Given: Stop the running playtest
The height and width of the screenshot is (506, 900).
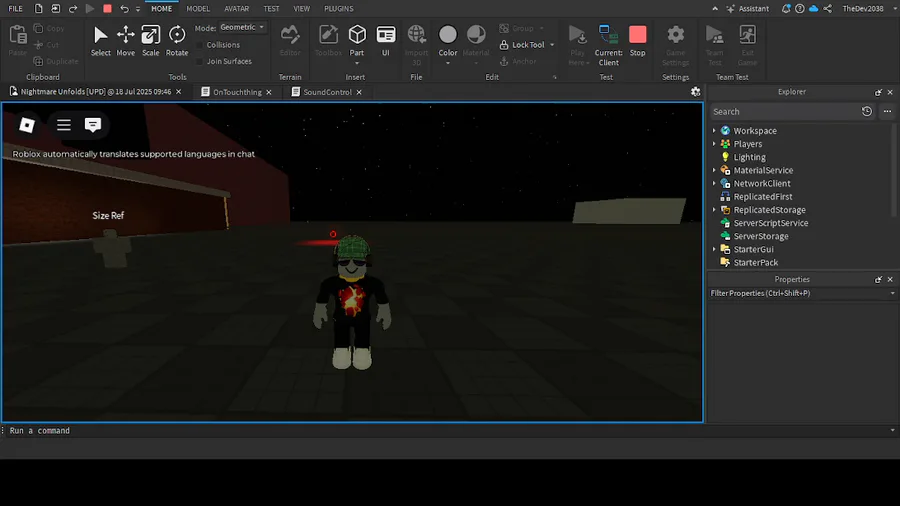Looking at the screenshot, I should 638,41.
